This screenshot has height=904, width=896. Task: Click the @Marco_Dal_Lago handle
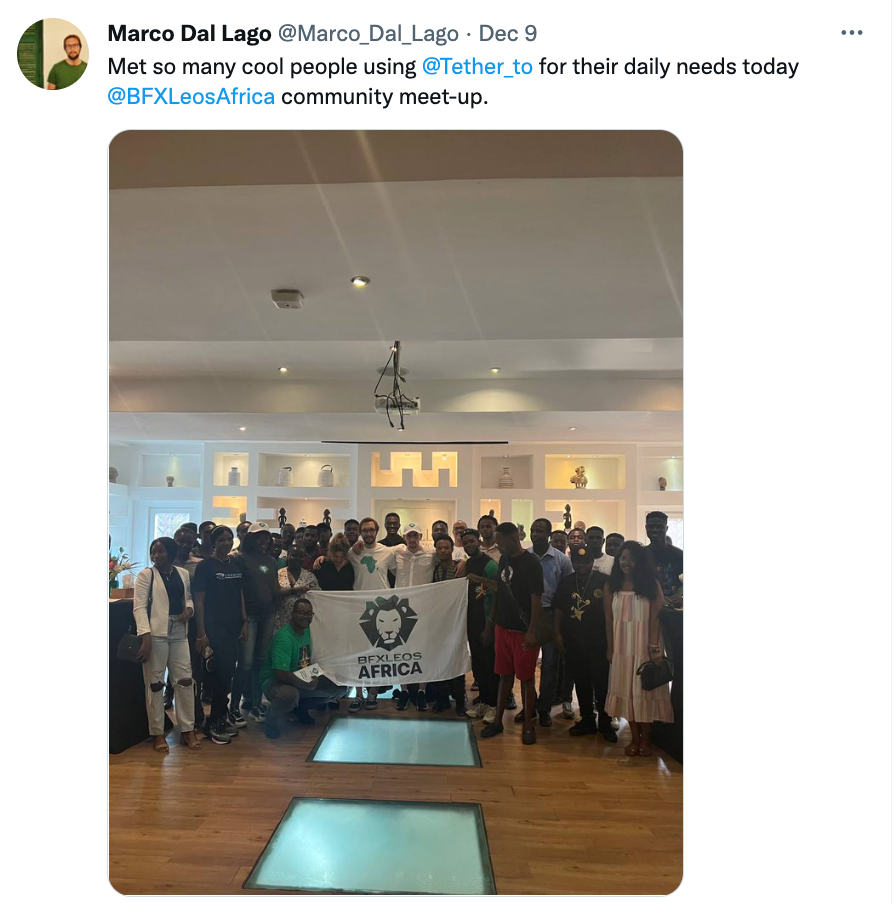pos(368,33)
